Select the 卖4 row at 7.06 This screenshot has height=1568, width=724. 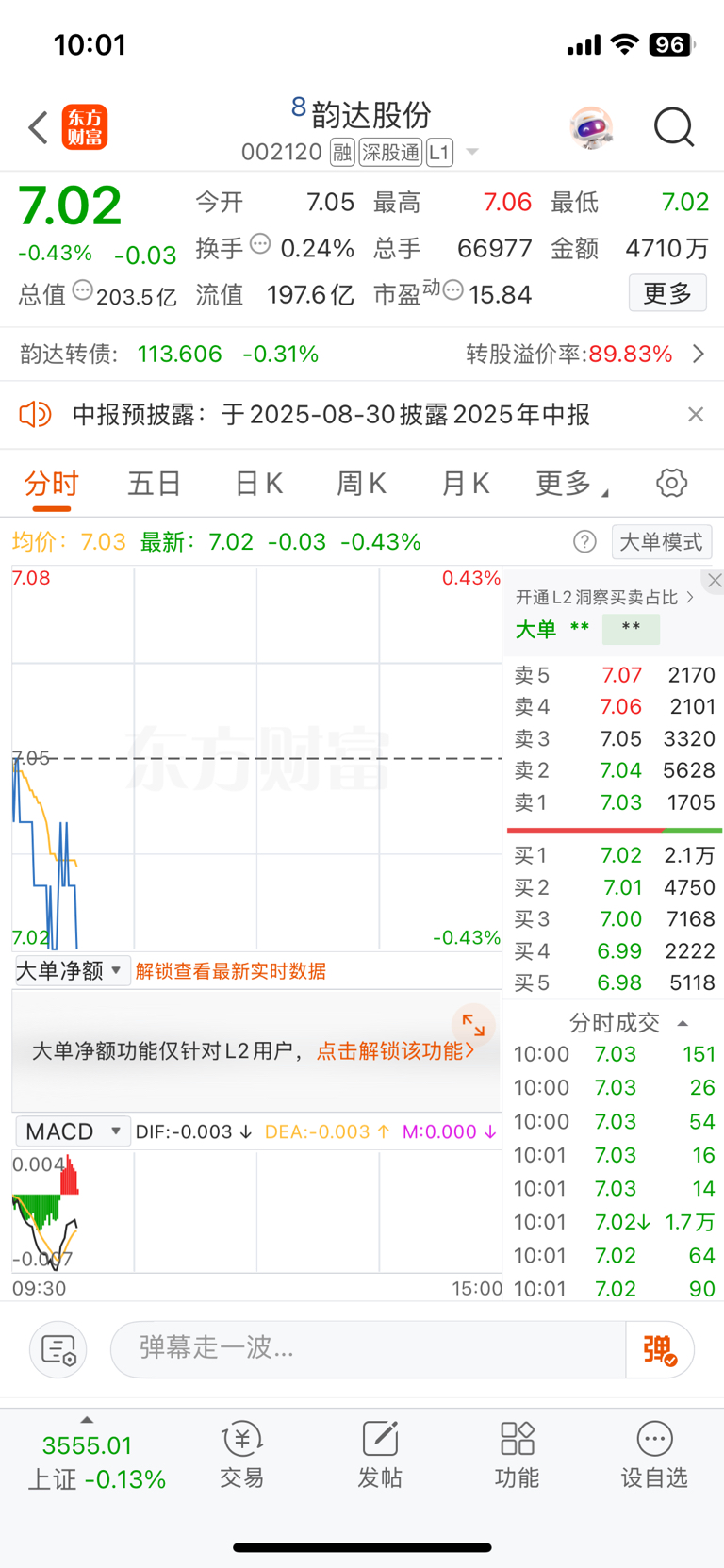pyautogui.click(x=614, y=707)
